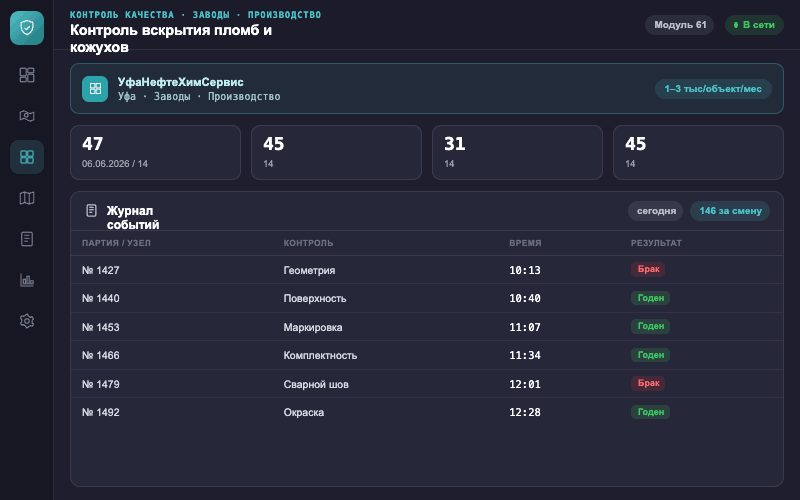Open the camera map icon in sidebar
800x500 pixels.
(27, 116)
